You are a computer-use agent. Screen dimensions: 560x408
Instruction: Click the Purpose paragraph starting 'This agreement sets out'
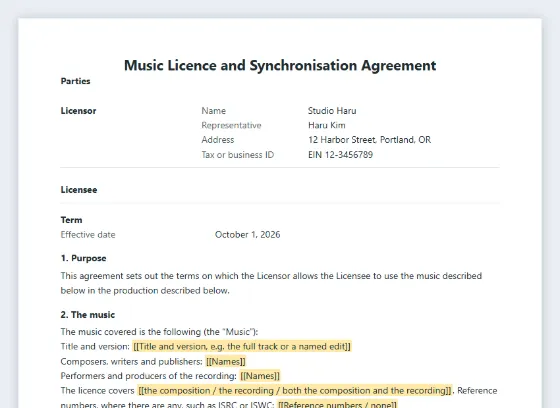click(271, 283)
